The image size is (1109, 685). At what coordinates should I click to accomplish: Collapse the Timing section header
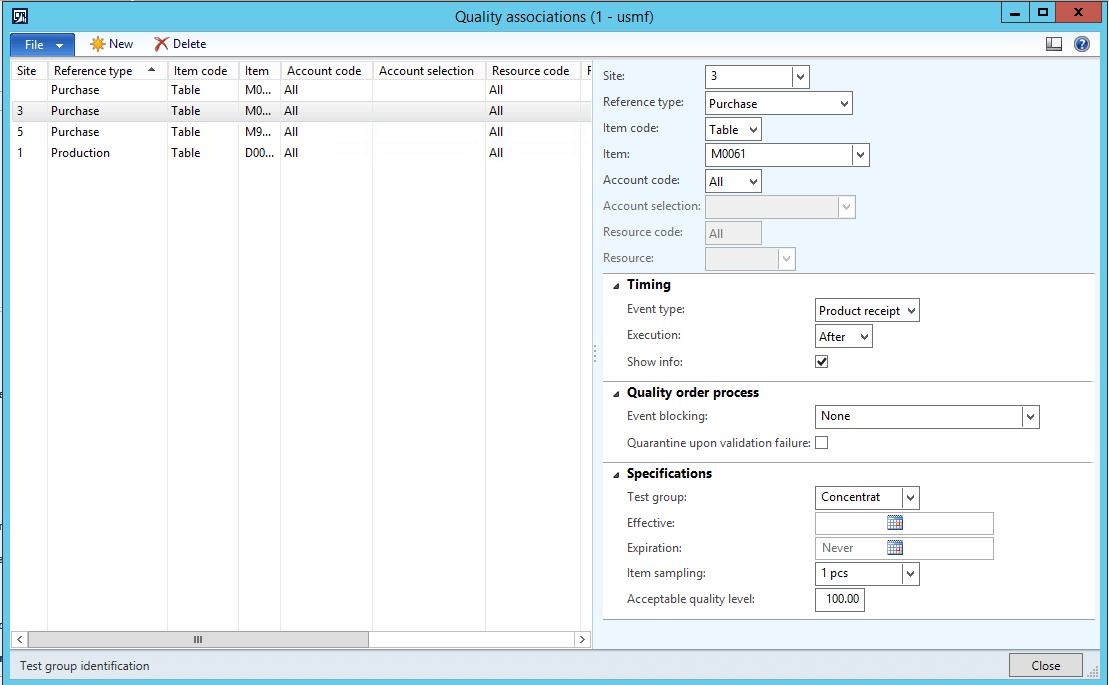pos(617,285)
